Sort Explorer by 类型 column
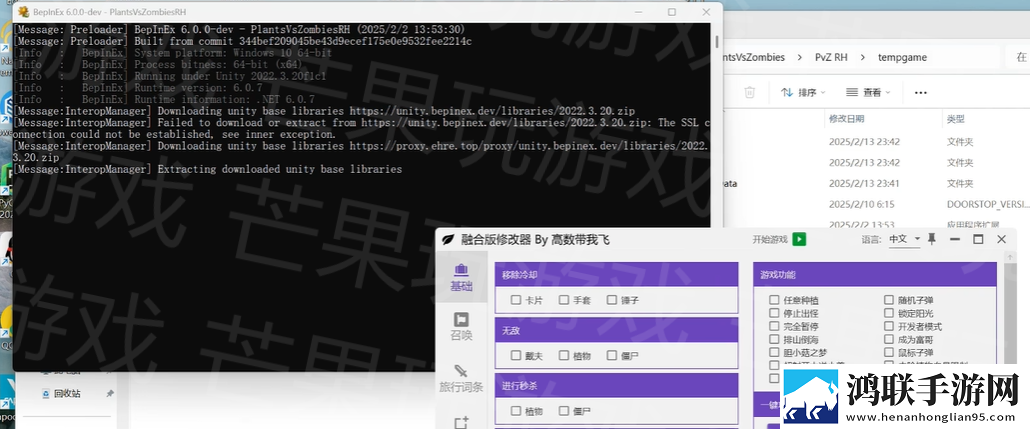 tap(955, 119)
